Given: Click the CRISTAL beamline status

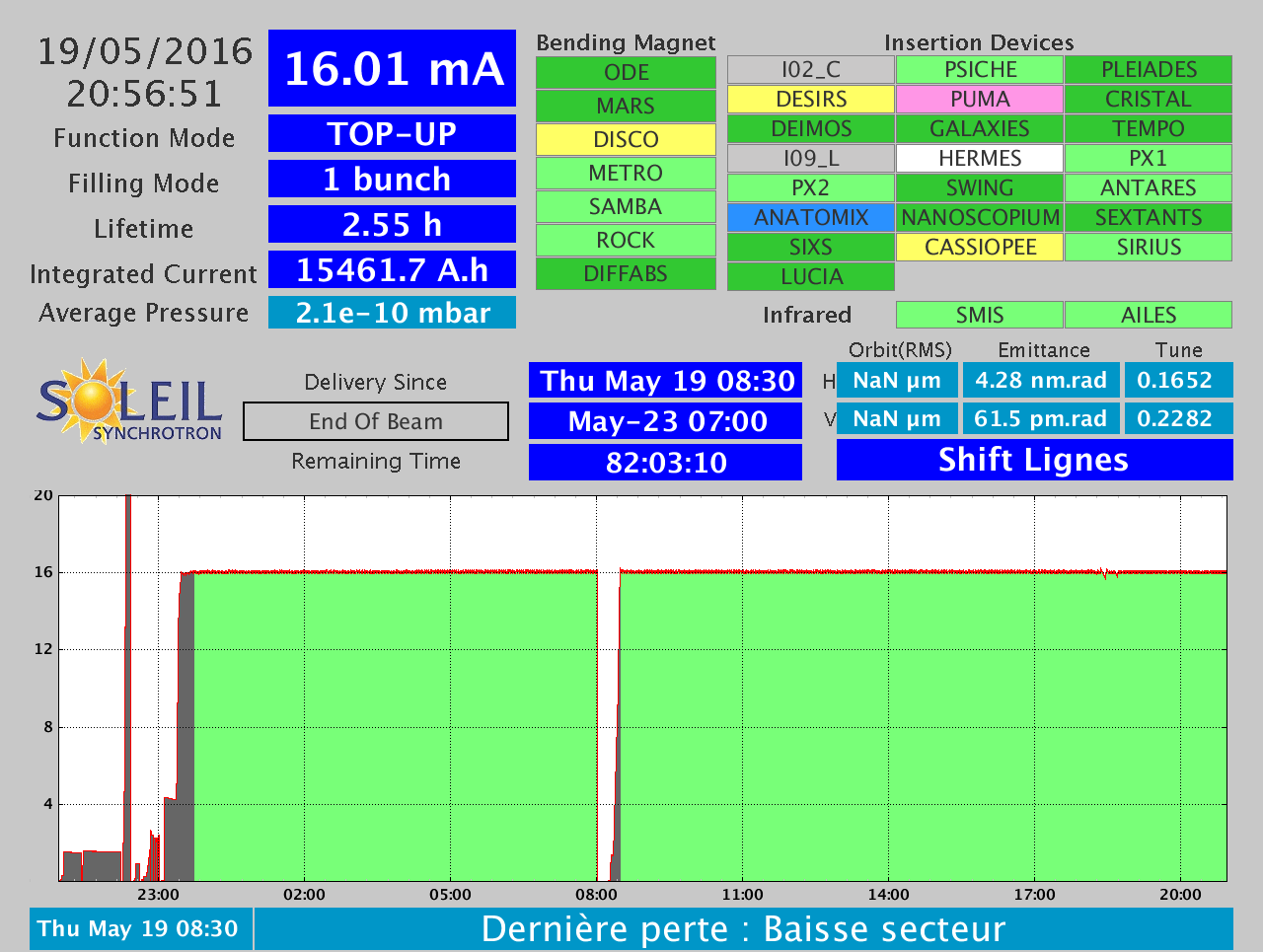Looking at the screenshot, I should (1149, 99).
